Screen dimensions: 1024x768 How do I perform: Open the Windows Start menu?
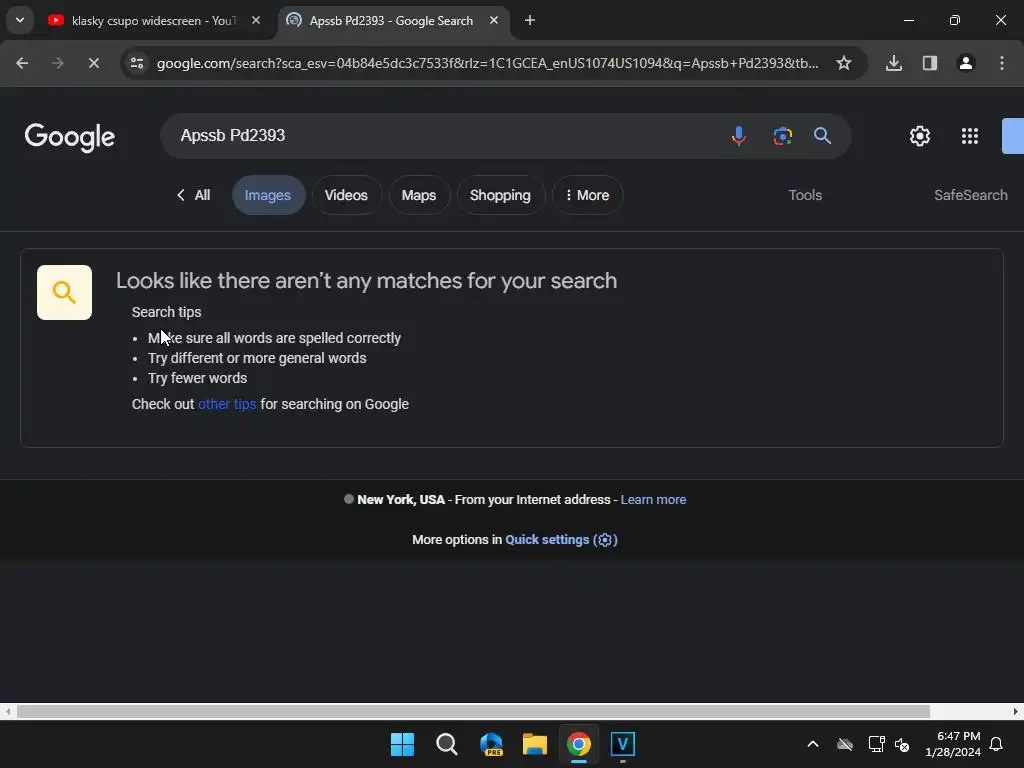pyautogui.click(x=402, y=744)
